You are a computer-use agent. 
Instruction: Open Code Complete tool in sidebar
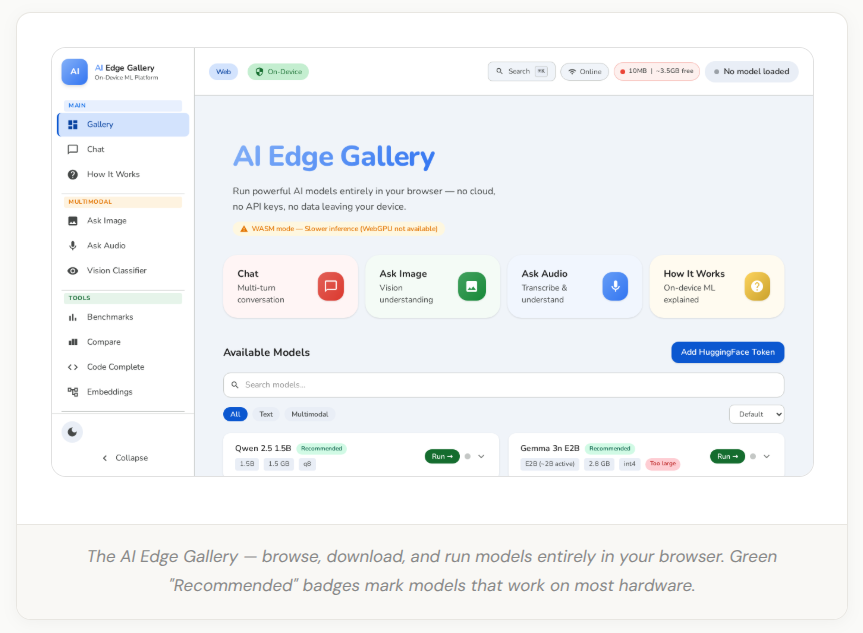point(123,367)
